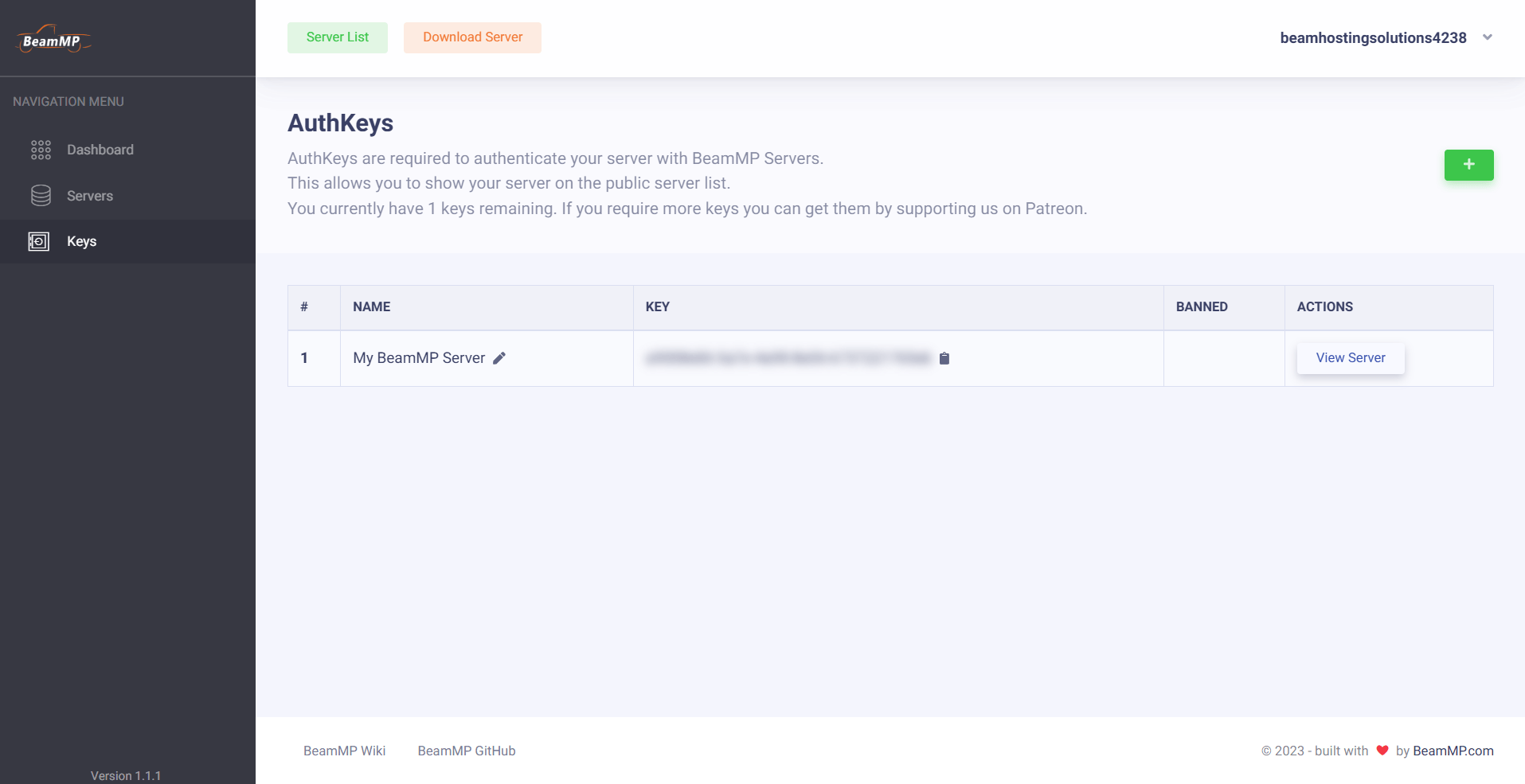Select Keys in navigation menu

click(x=127, y=241)
